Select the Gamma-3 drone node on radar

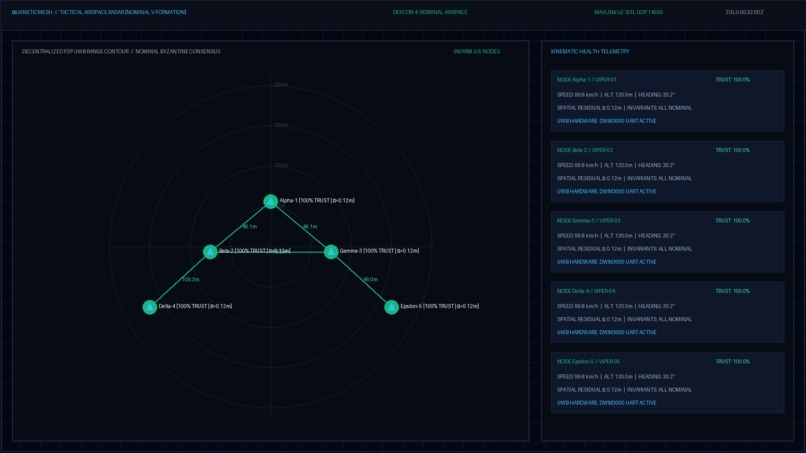click(x=331, y=251)
